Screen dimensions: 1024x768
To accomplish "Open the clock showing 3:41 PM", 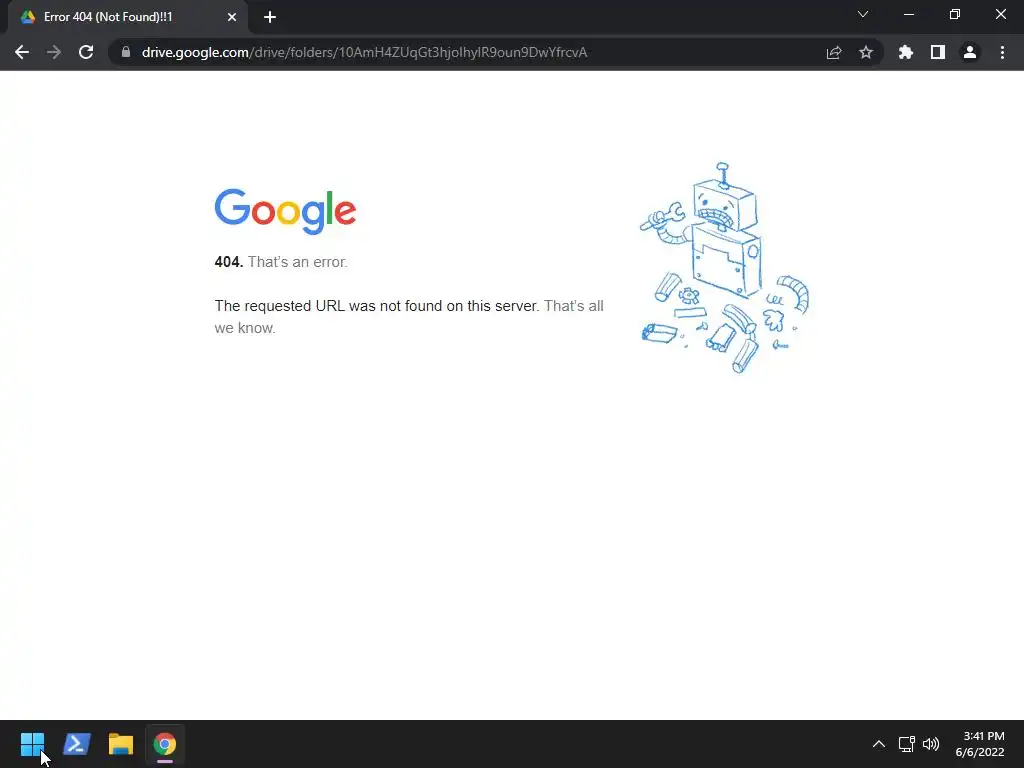I will tap(980, 744).
